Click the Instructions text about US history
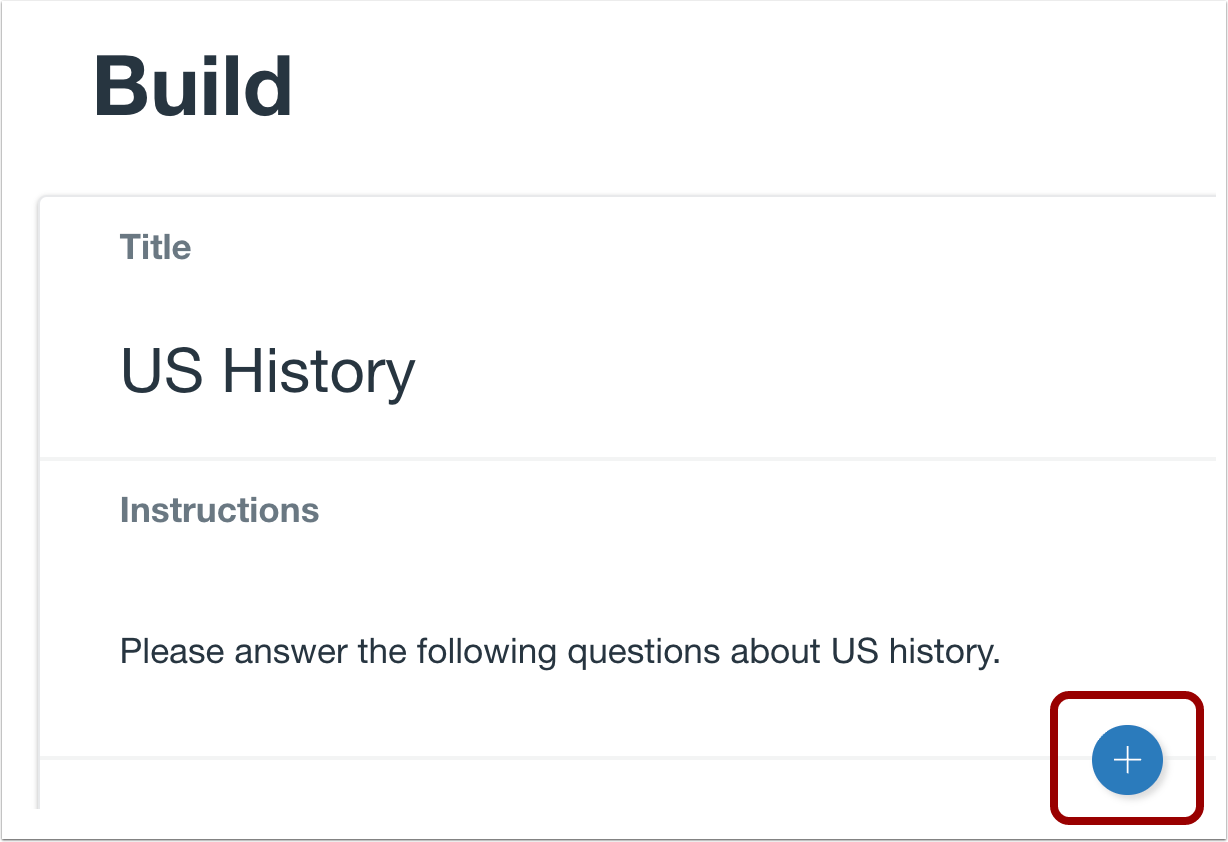This screenshot has height=842, width=1228. (560, 652)
